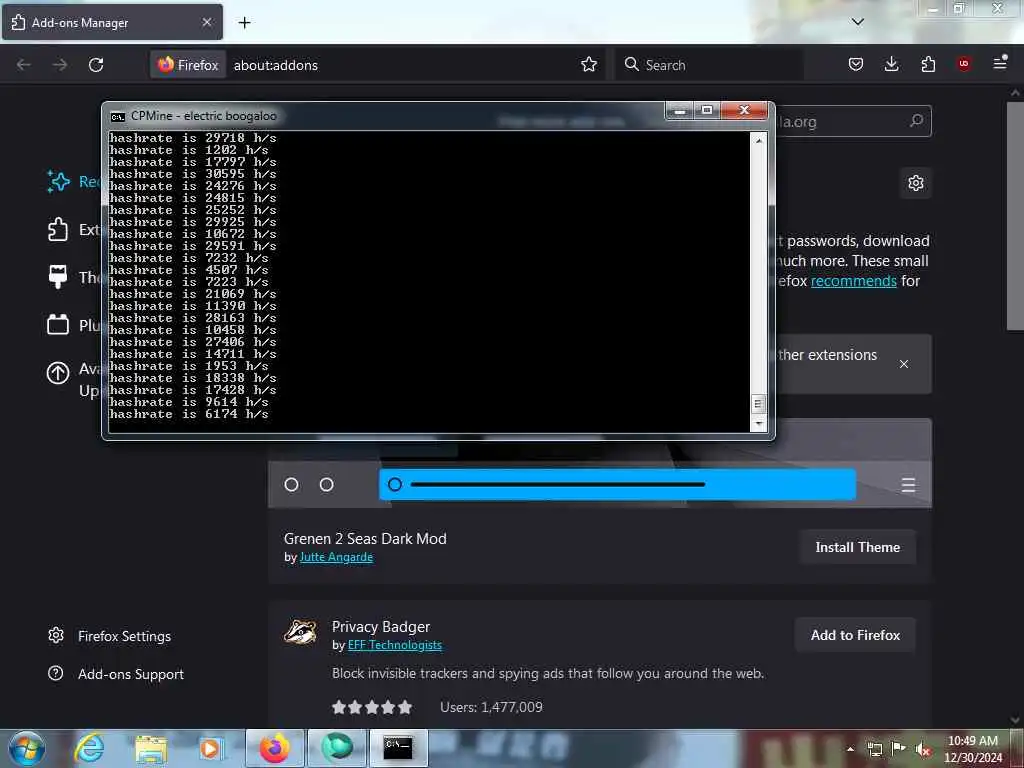Click the 'Users: 1,477,009' text
1024x768 pixels.
491,707
